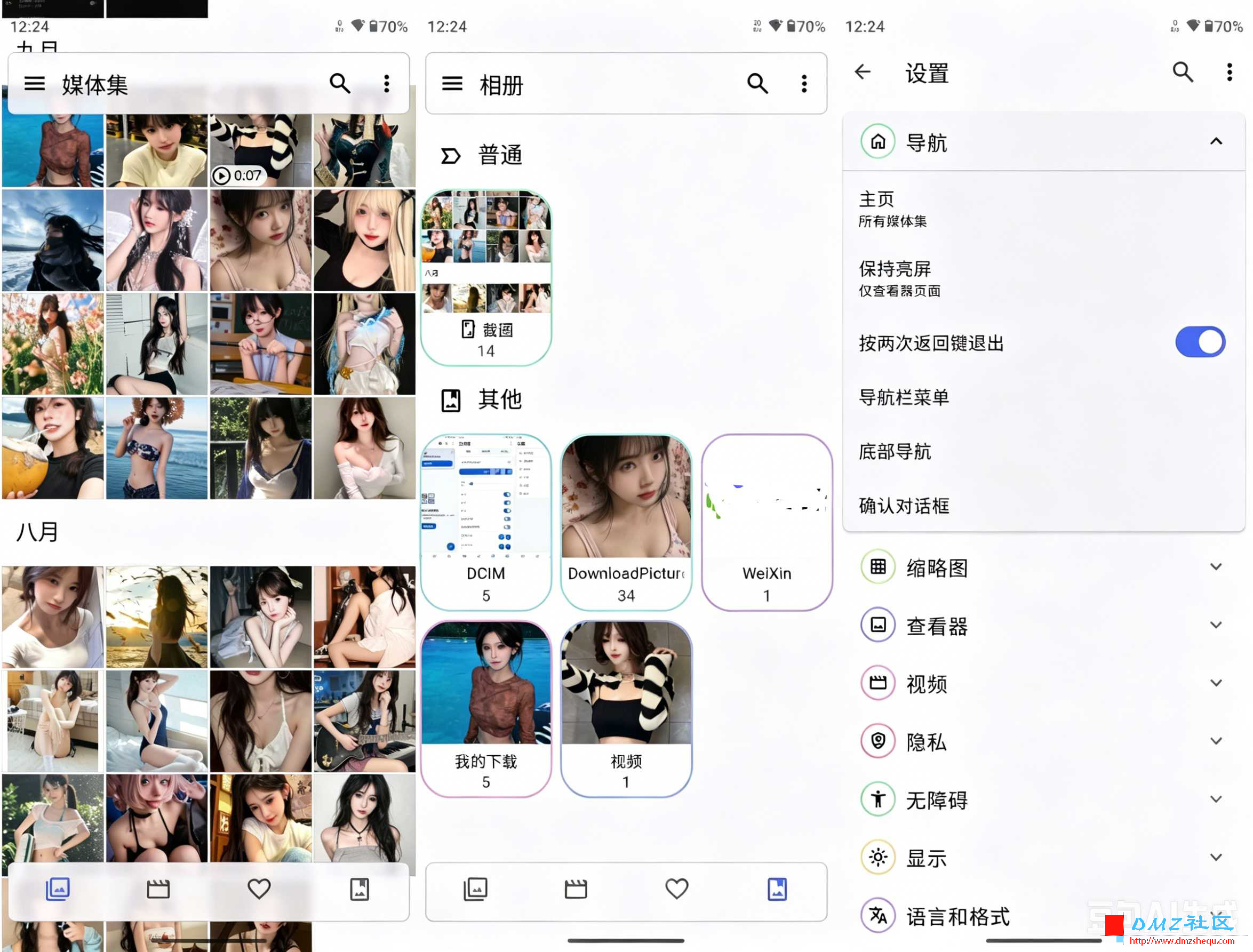Expand the 视频 settings section
The width and height of the screenshot is (1253, 952).
pyautogui.click(x=1216, y=683)
